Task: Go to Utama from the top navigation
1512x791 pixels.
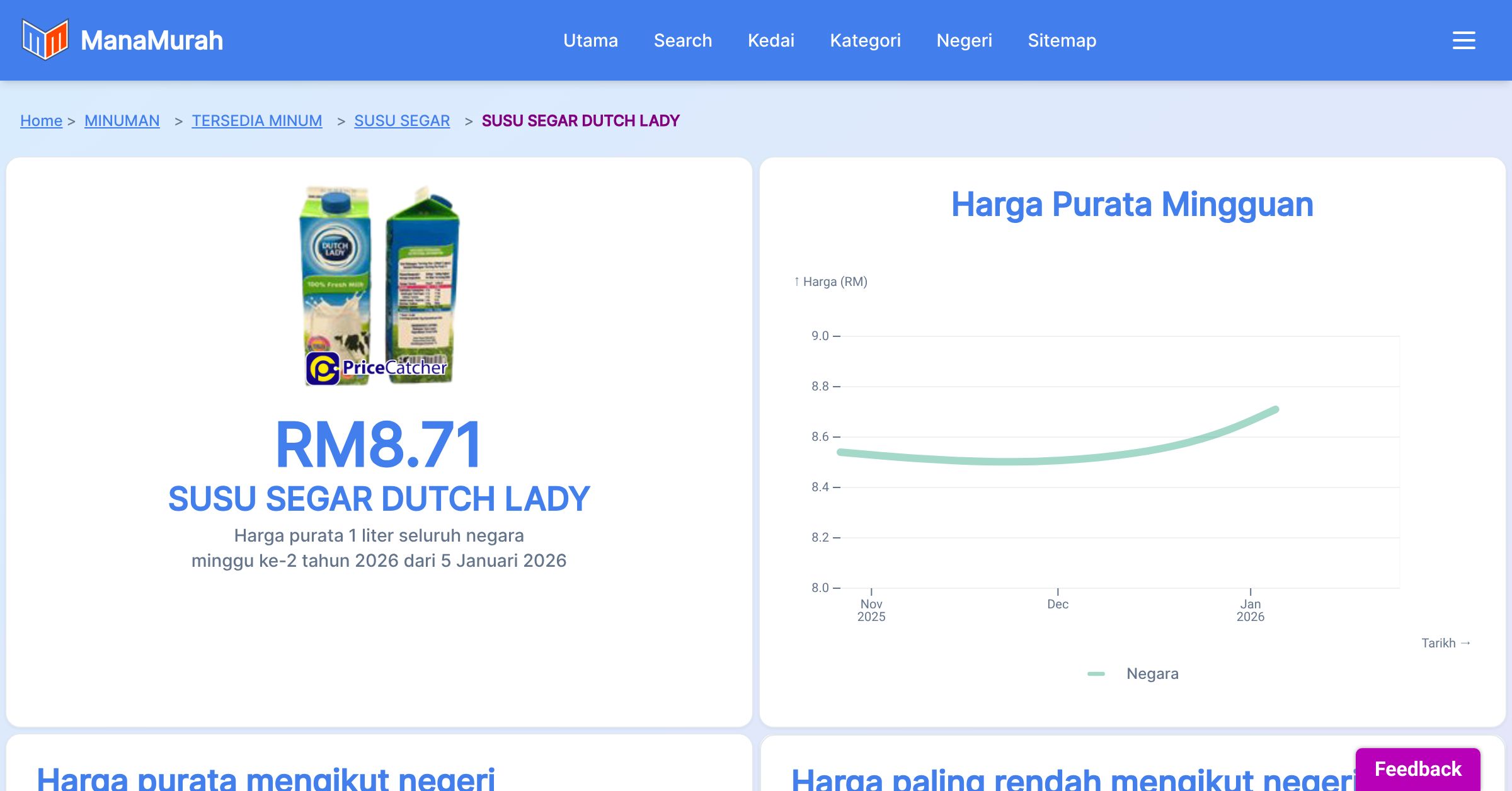Action: click(590, 40)
